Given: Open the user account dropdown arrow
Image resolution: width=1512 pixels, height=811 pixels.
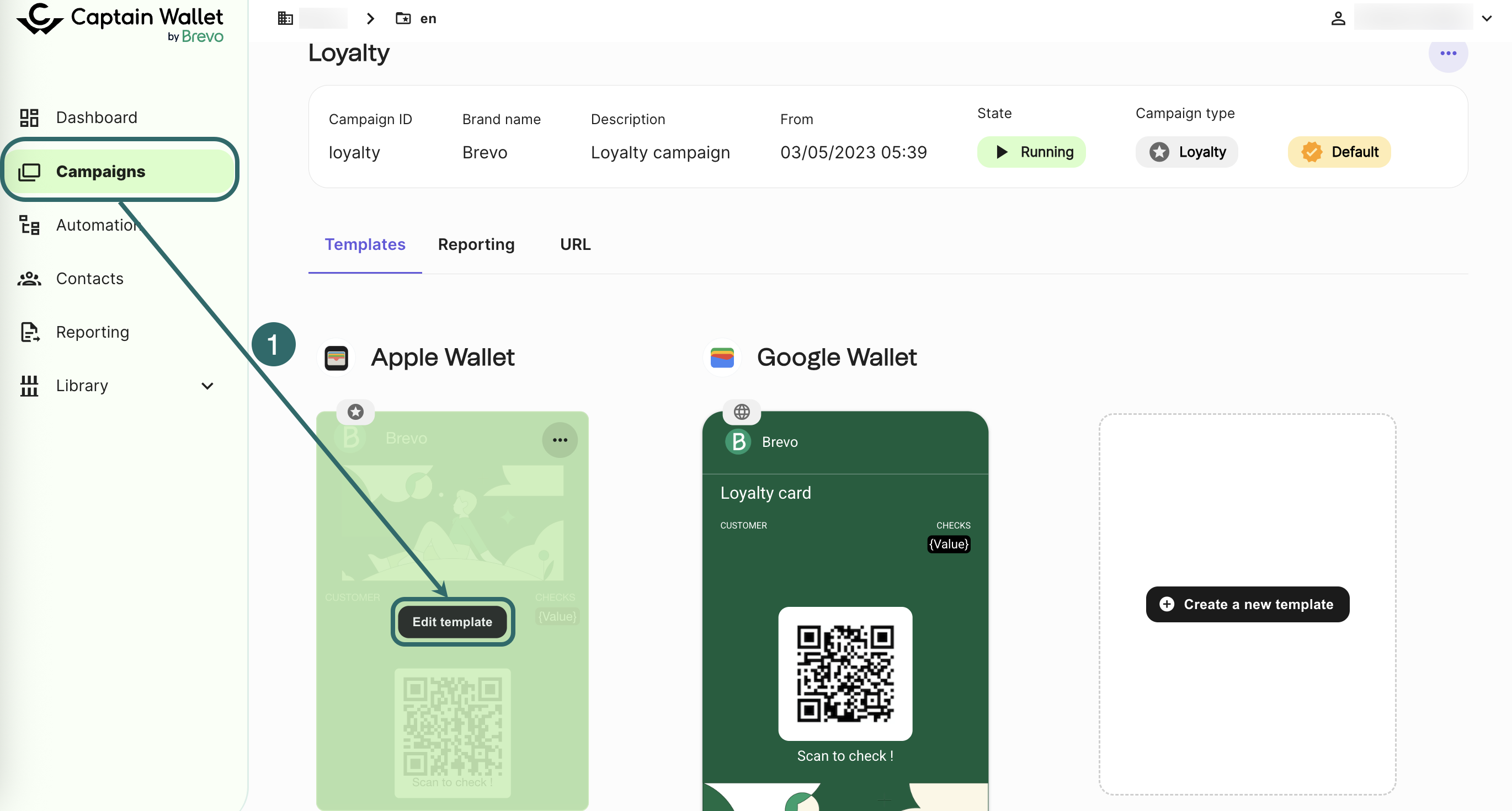Looking at the screenshot, I should click(x=1486, y=19).
